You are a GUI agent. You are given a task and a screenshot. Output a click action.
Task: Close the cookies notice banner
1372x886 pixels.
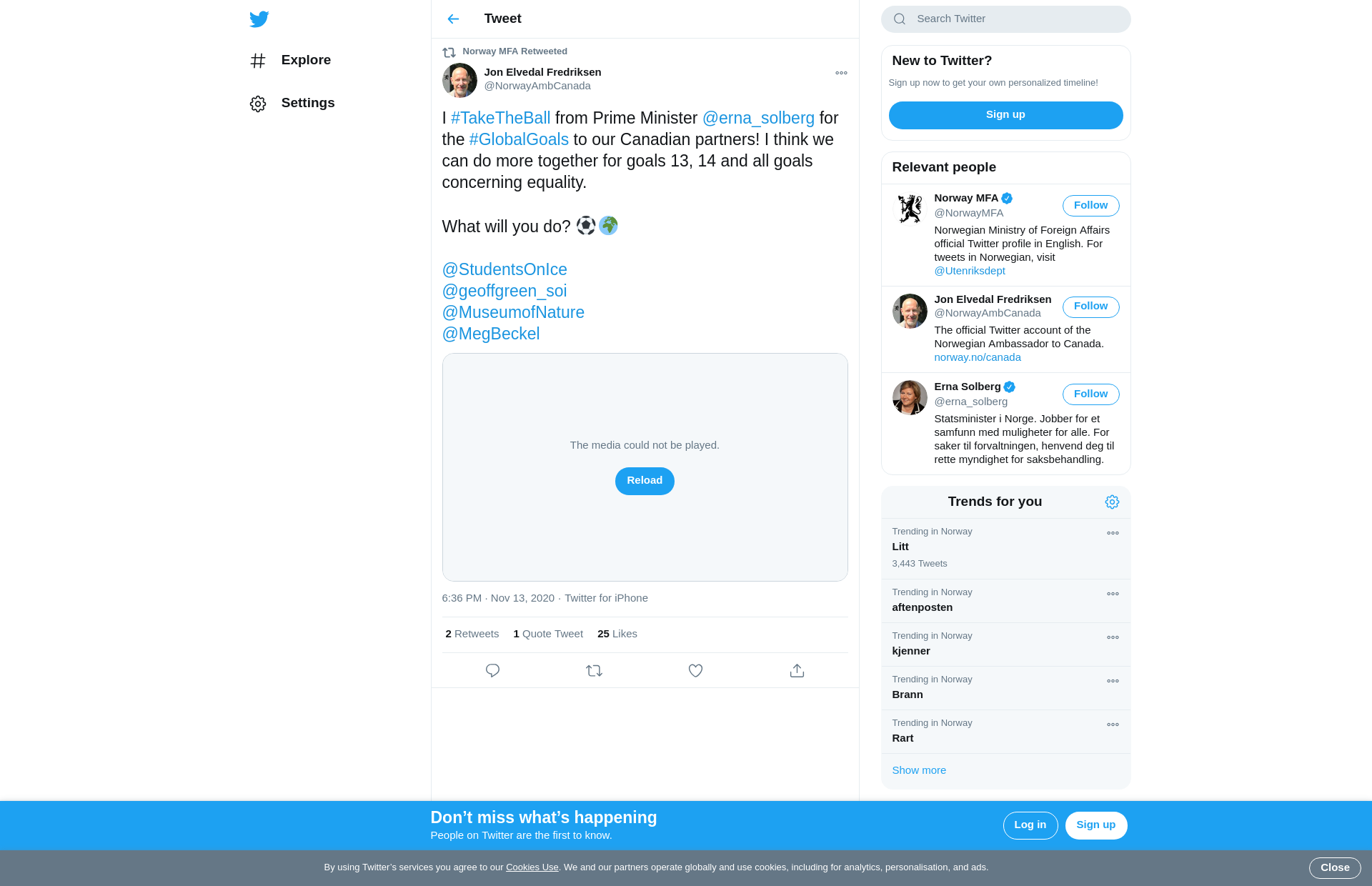[x=1334, y=867]
